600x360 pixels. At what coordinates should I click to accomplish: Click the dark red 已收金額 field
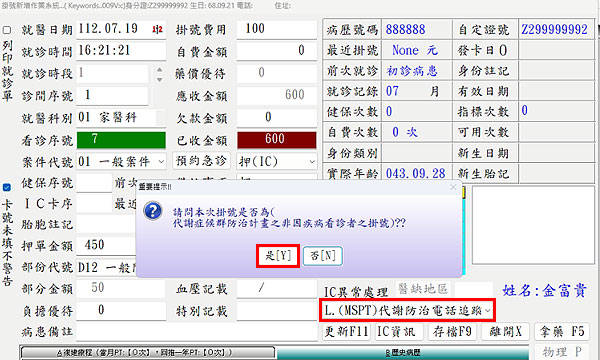(277, 140)
